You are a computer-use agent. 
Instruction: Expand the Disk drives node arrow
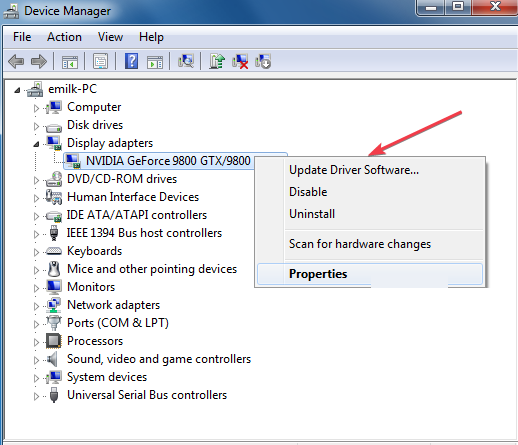click(x=36, y=126)
